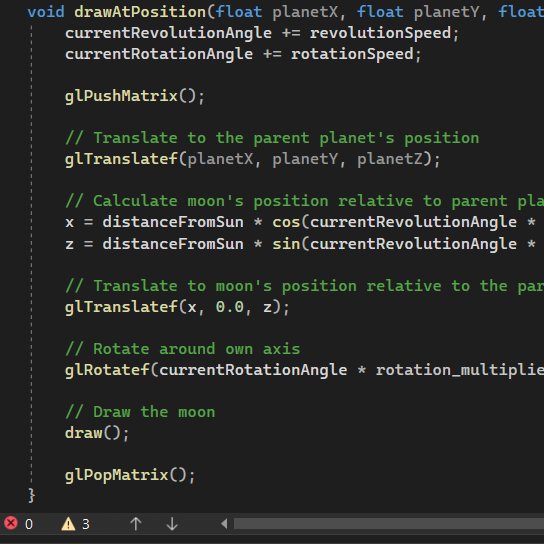Image resolution: width=544 pixels, height=544 pixels.
Task: Click the yellow warning triangle icon
Action: pos(68,524)
